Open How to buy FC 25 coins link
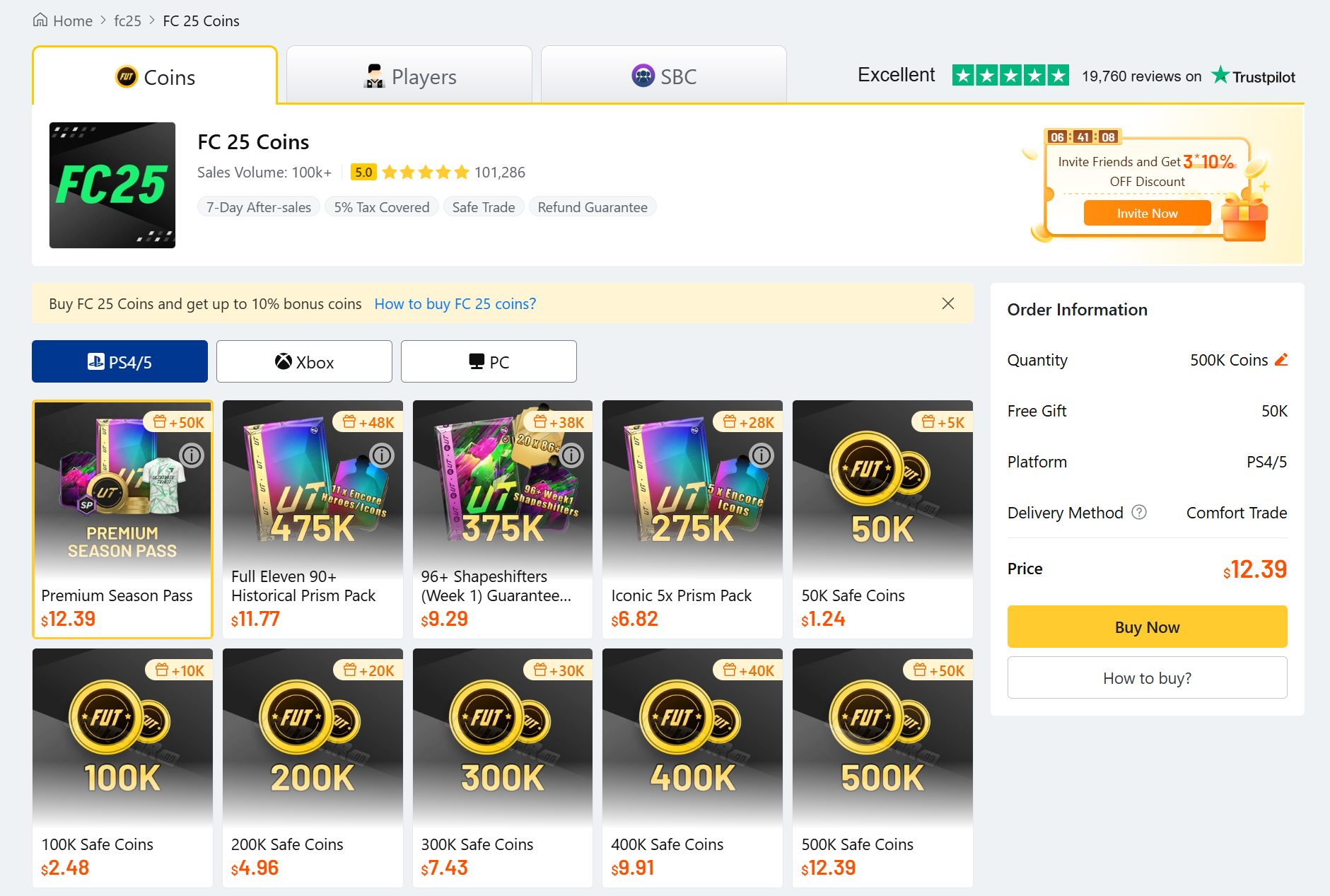This screenshot has width=1330, height=896. (x=455, y=303)
